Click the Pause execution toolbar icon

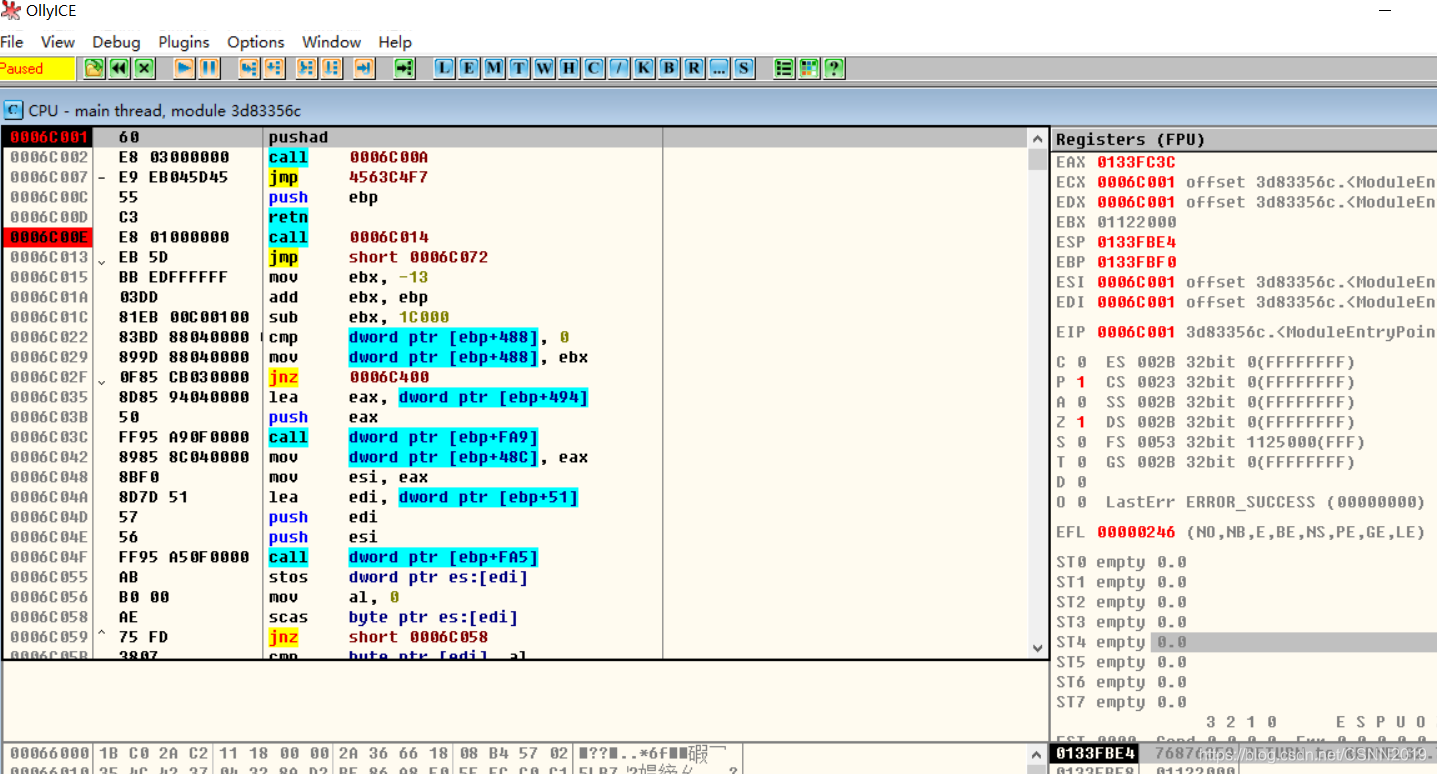[x=209, y=68]
